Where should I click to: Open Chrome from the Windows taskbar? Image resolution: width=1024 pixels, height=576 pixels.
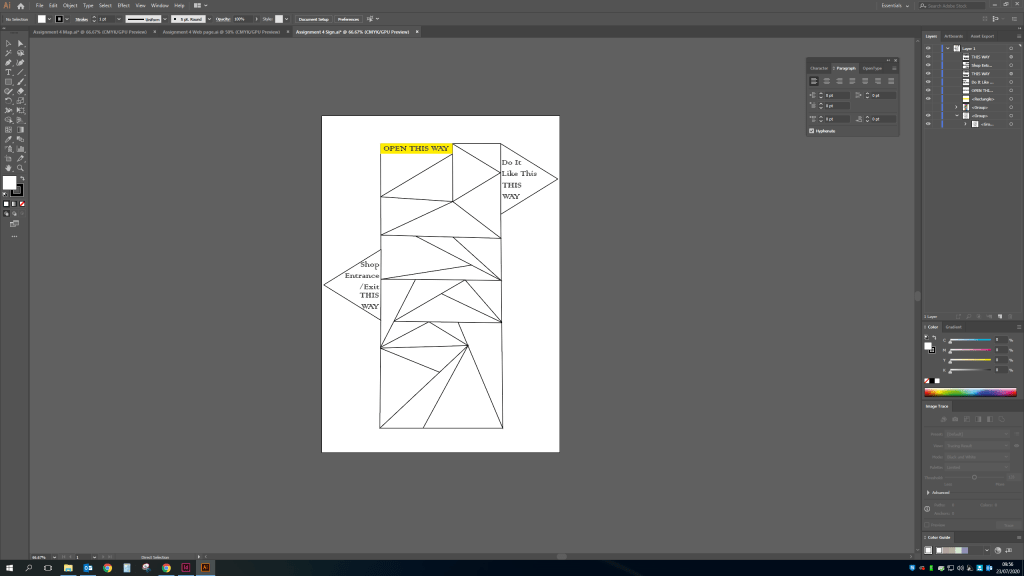[x=107, y=567]
